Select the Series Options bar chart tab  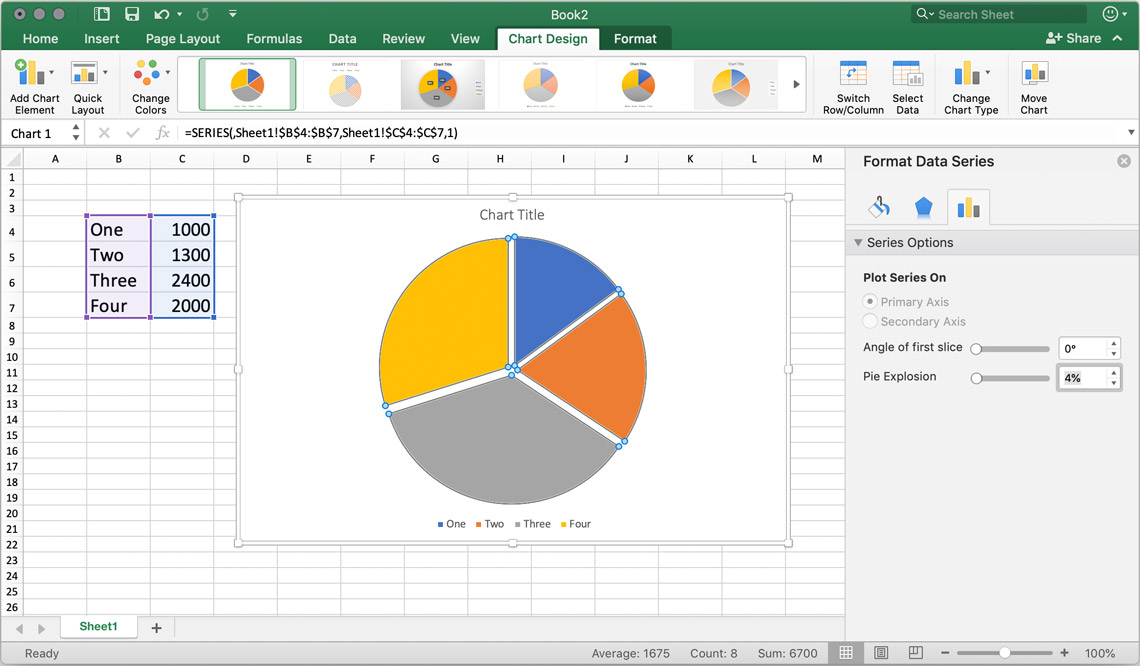click(x=968, y=208)
